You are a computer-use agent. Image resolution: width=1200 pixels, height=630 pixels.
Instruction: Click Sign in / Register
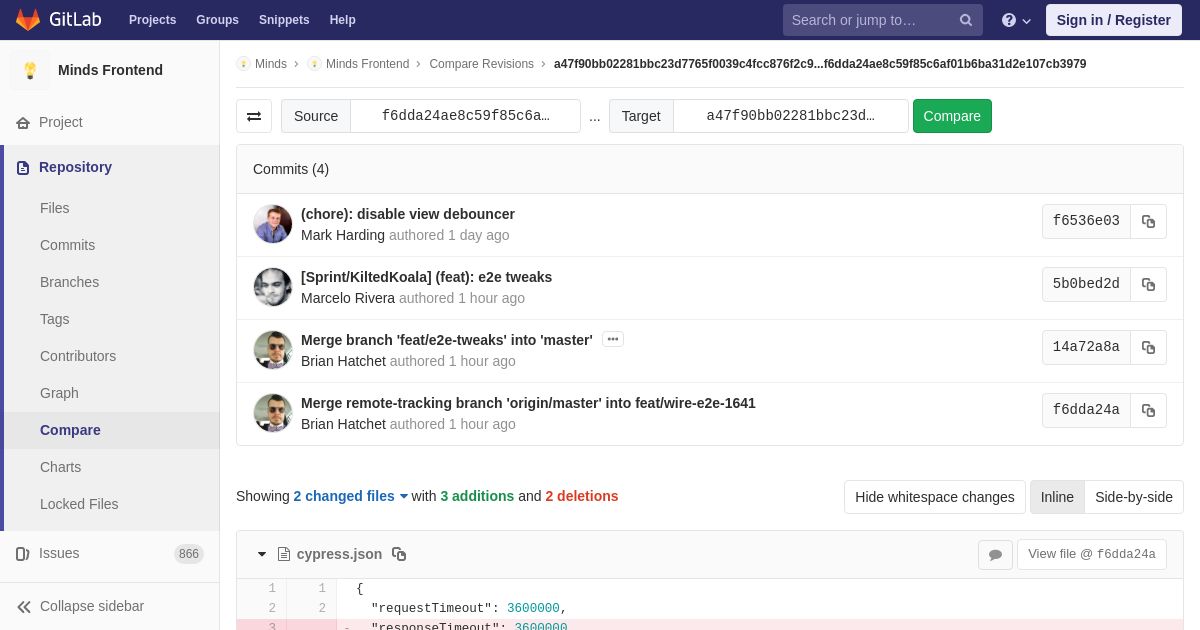1113,20
